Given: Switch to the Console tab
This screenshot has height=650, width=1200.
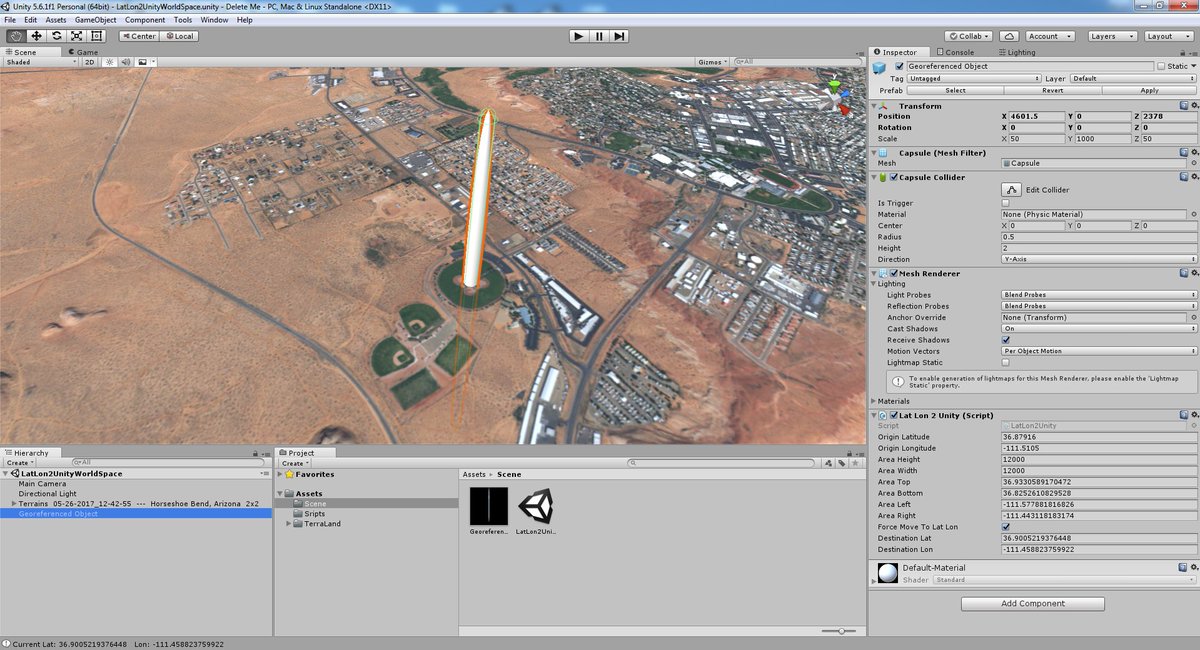Looking at the screenshot, I should [x=954, y=52].
